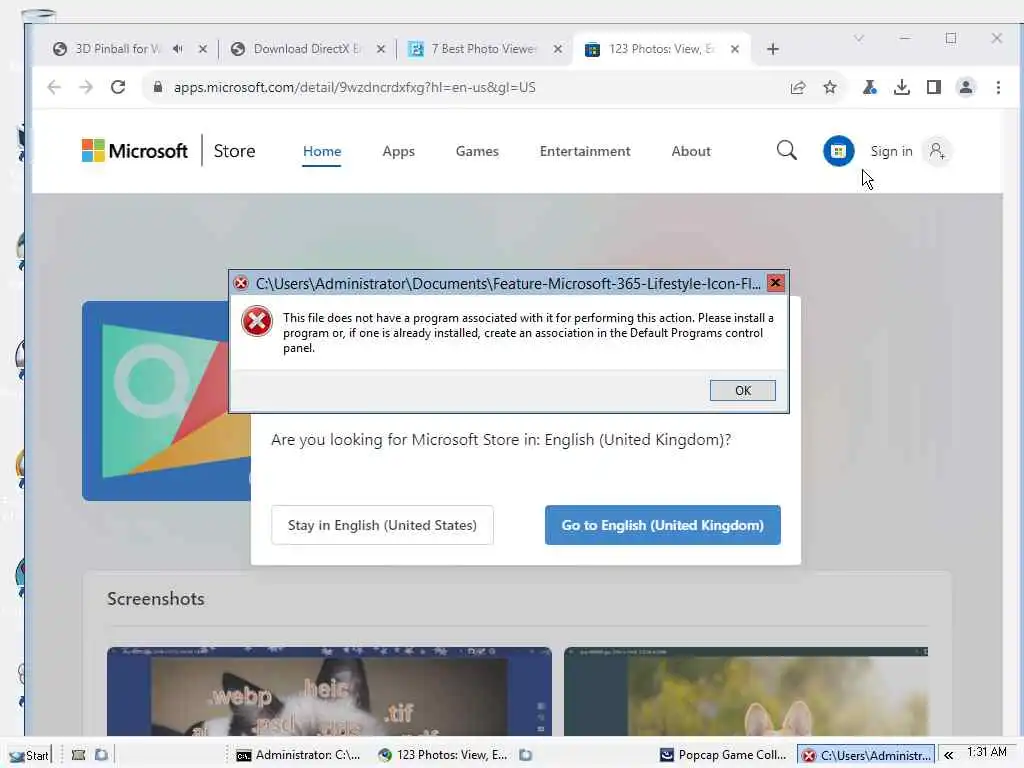This screenshot has width=1024, height=768.
Task: Go back in browser history
Action: (x=54, y=87)
